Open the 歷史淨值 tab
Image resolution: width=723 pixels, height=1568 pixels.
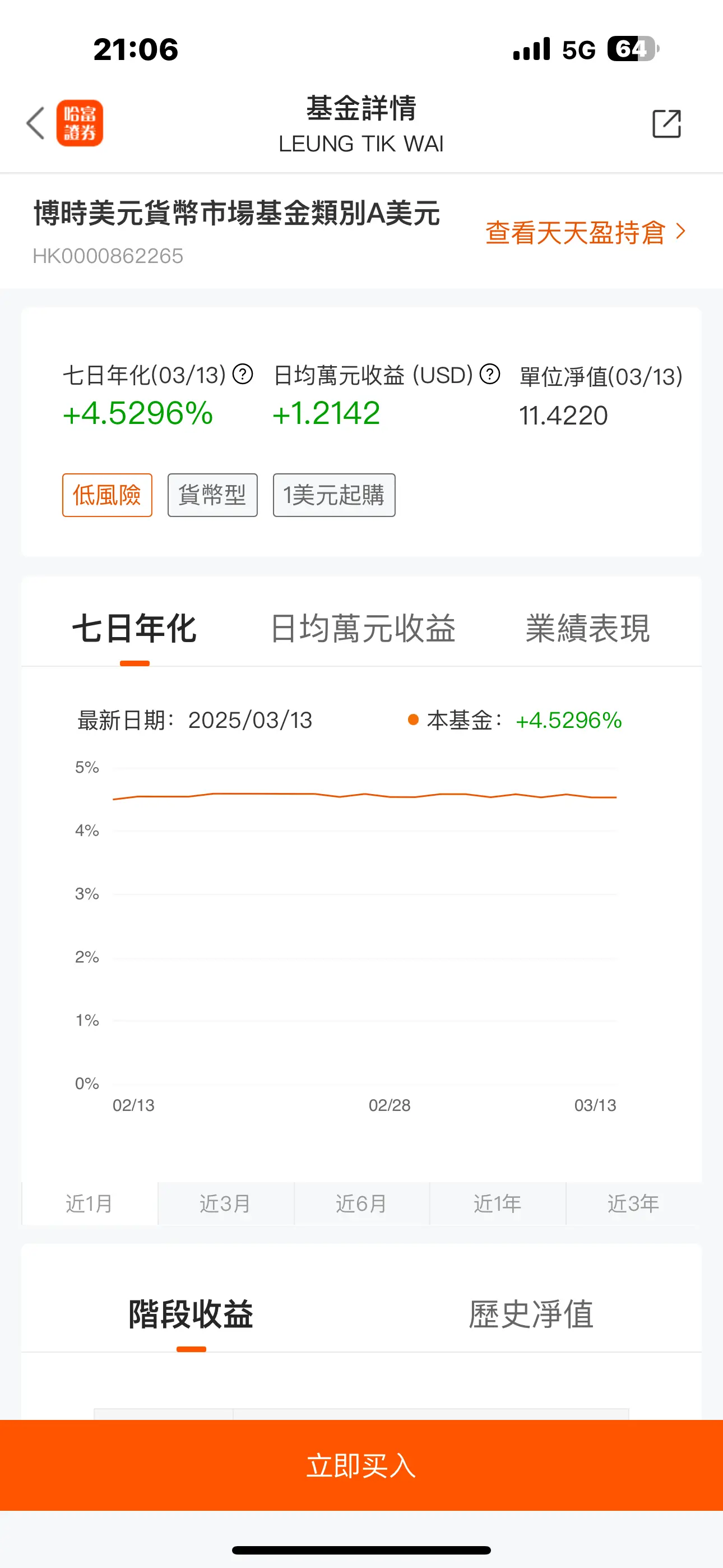pyautogui.click(x=531, y=1313)
